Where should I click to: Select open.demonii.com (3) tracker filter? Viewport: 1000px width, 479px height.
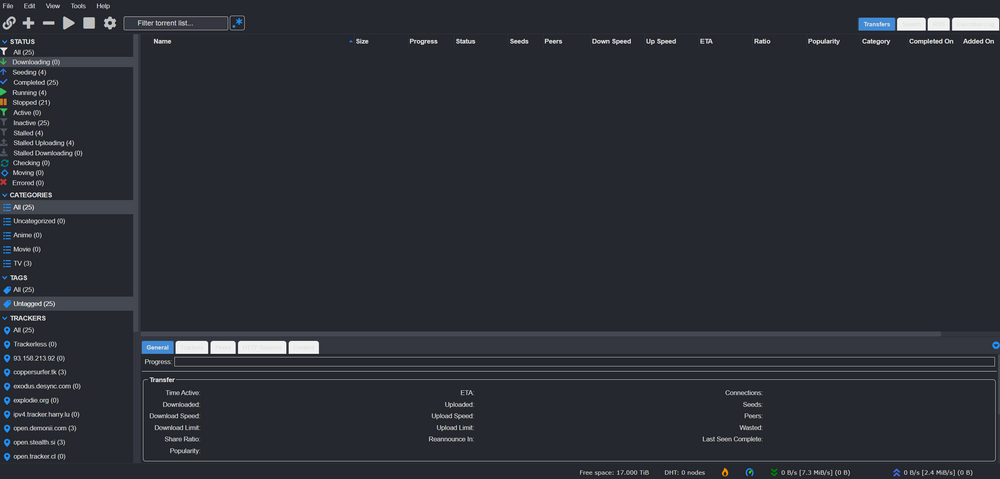pos(66,429)
